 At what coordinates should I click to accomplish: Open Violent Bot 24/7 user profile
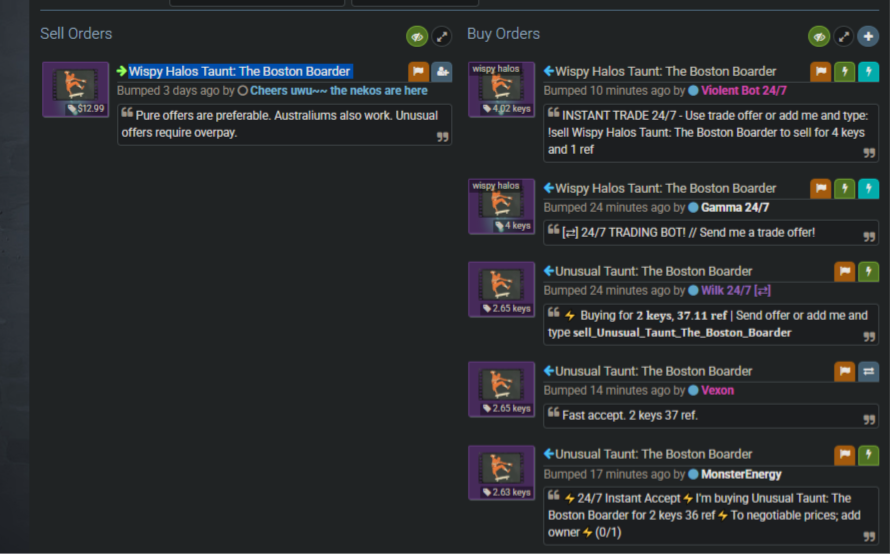(744, 91)
